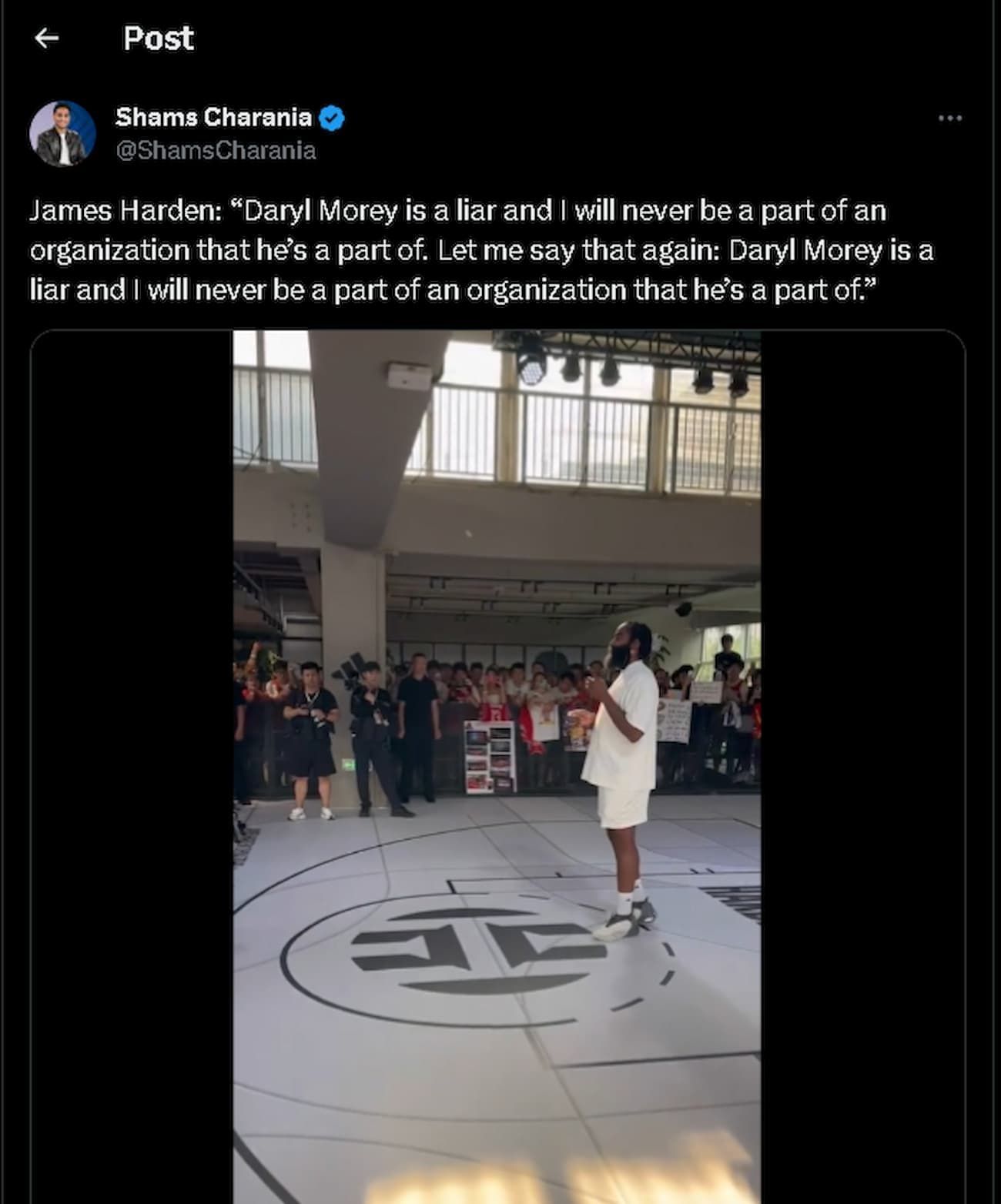
Task: Click the photographer wearing black shorts
Action: pos(310,739)
